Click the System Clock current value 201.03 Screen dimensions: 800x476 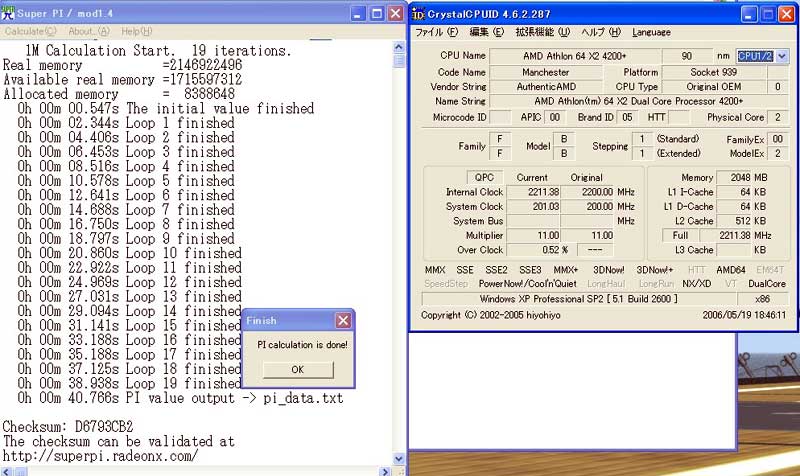[x=533, y=206]
